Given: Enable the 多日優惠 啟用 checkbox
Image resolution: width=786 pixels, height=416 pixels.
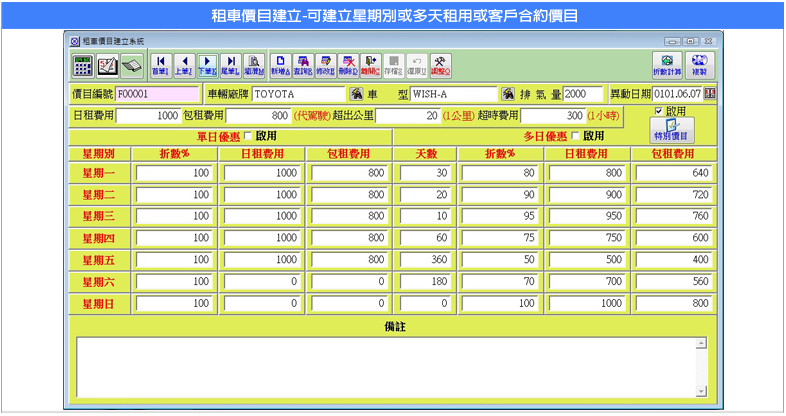Looking at the screenshot, I should (575, 136).
